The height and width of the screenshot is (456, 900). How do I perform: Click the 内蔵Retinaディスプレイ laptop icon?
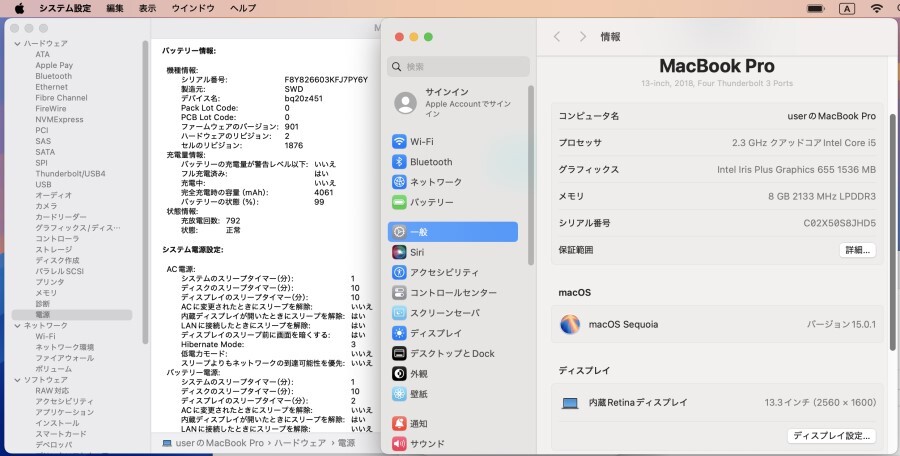click(570, 403)
